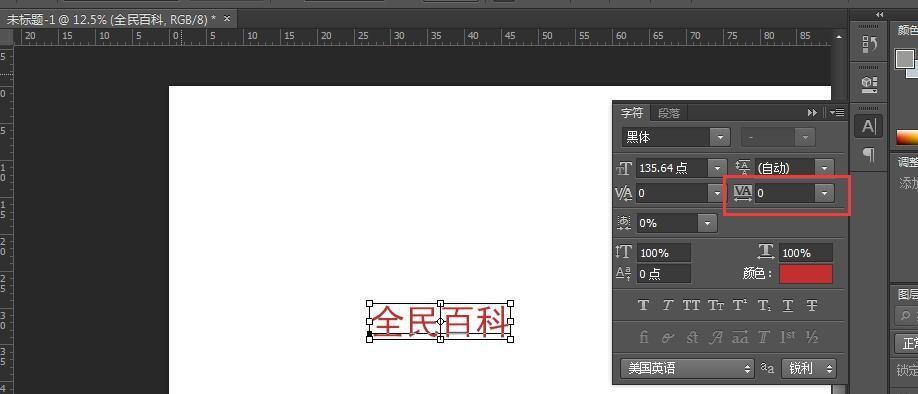This screenshot has height=394, width=918.
Task: Toggle Subscript text style
Action: tap(764, 305)
